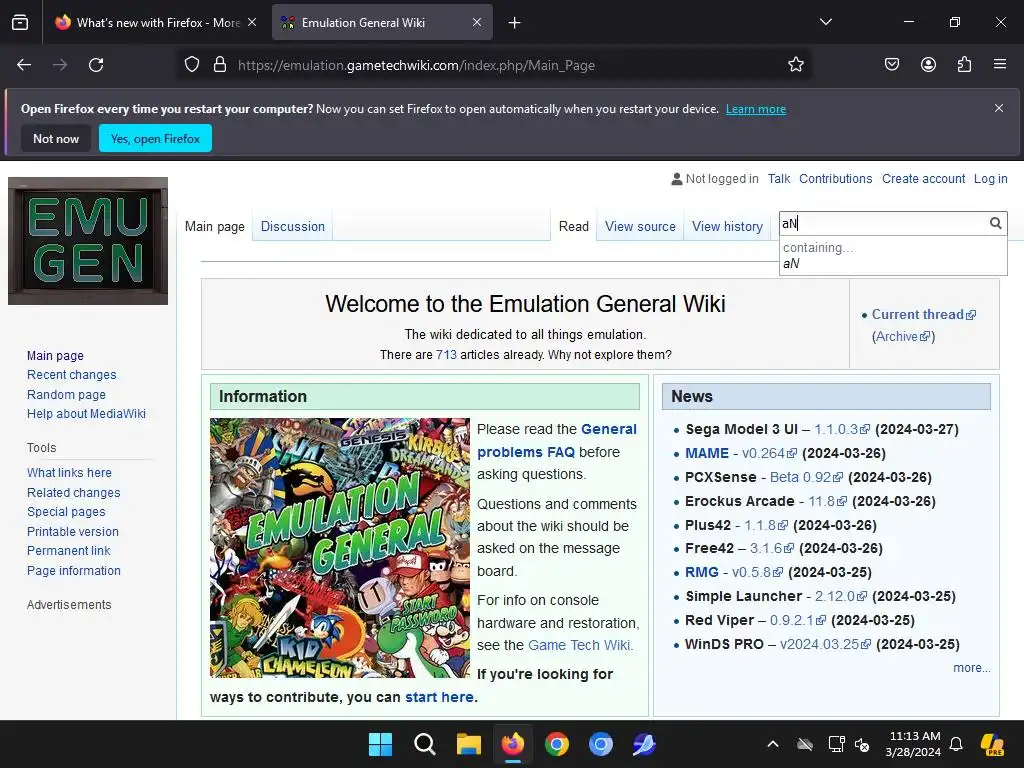Click the muted volume tray icon

tap(862, 744)
